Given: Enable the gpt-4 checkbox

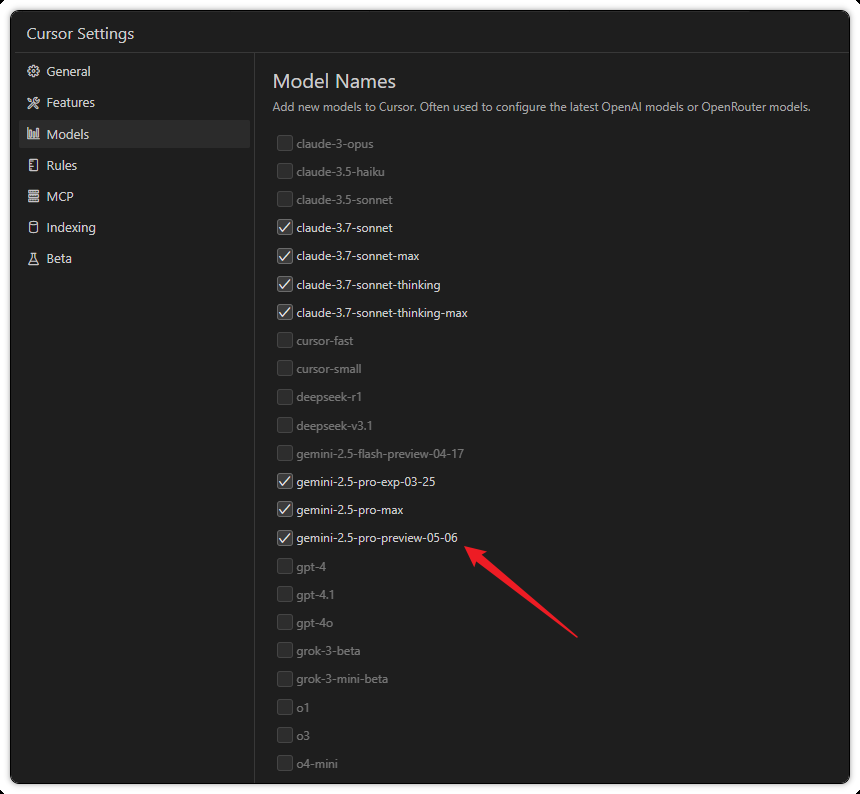Looking at the screenshot, I should [285, 566].
